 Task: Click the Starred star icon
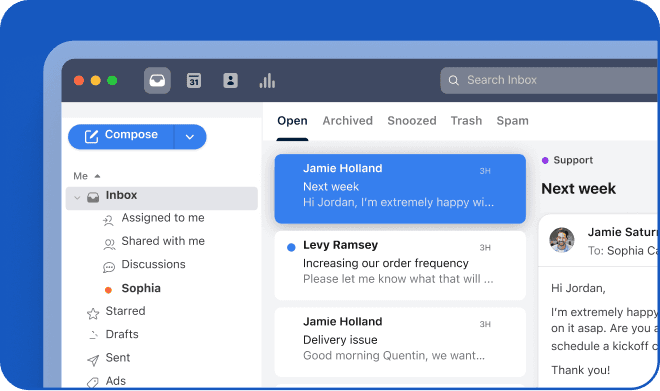[93, 314]
